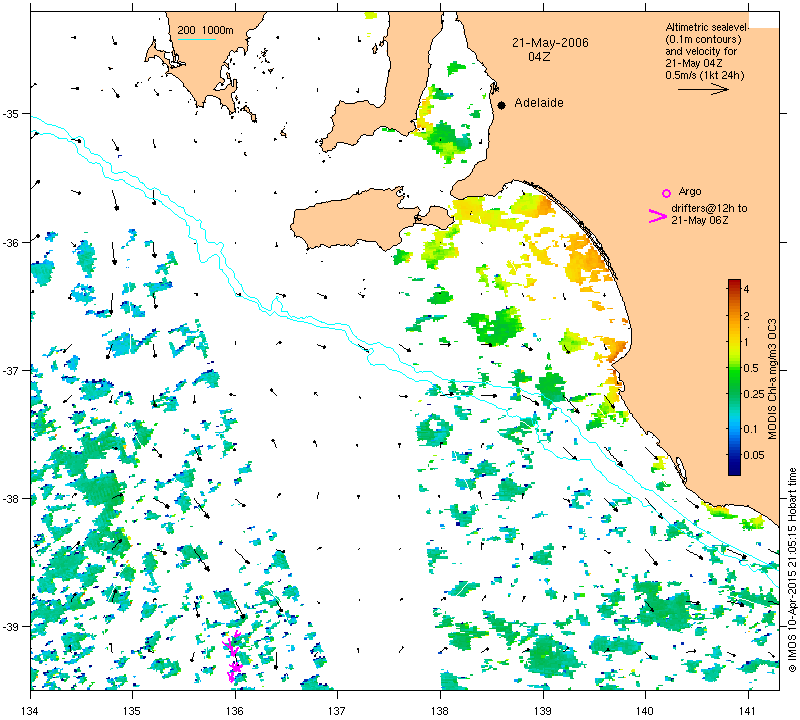The image size is (800, 720).
Task: Click the Adelaide city label
Action: (x=539, y=103)
